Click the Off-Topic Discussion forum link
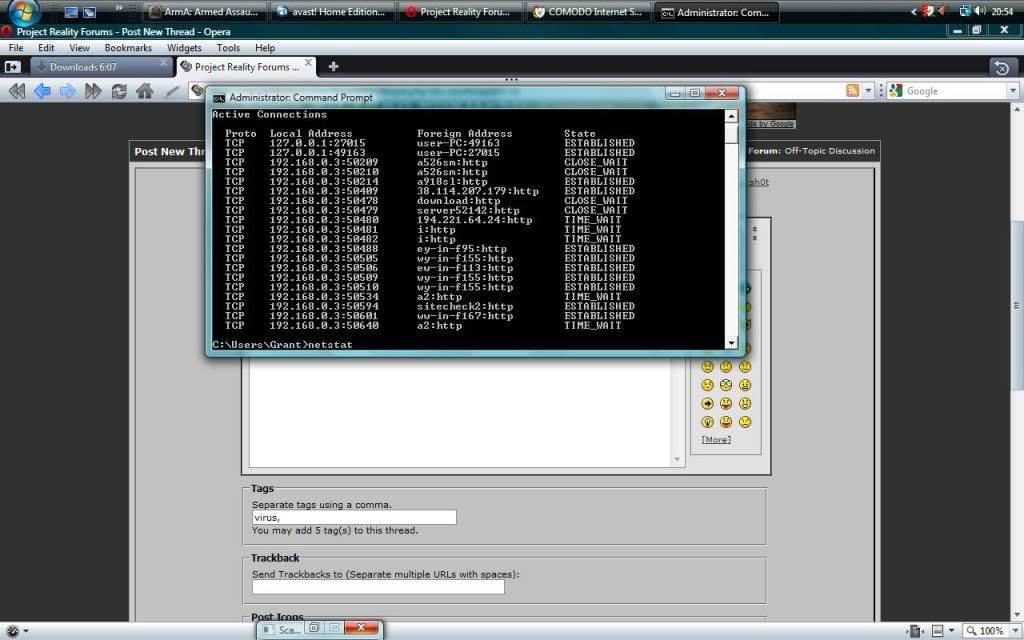Viewport: 1024px width, 640px height. 829,151
